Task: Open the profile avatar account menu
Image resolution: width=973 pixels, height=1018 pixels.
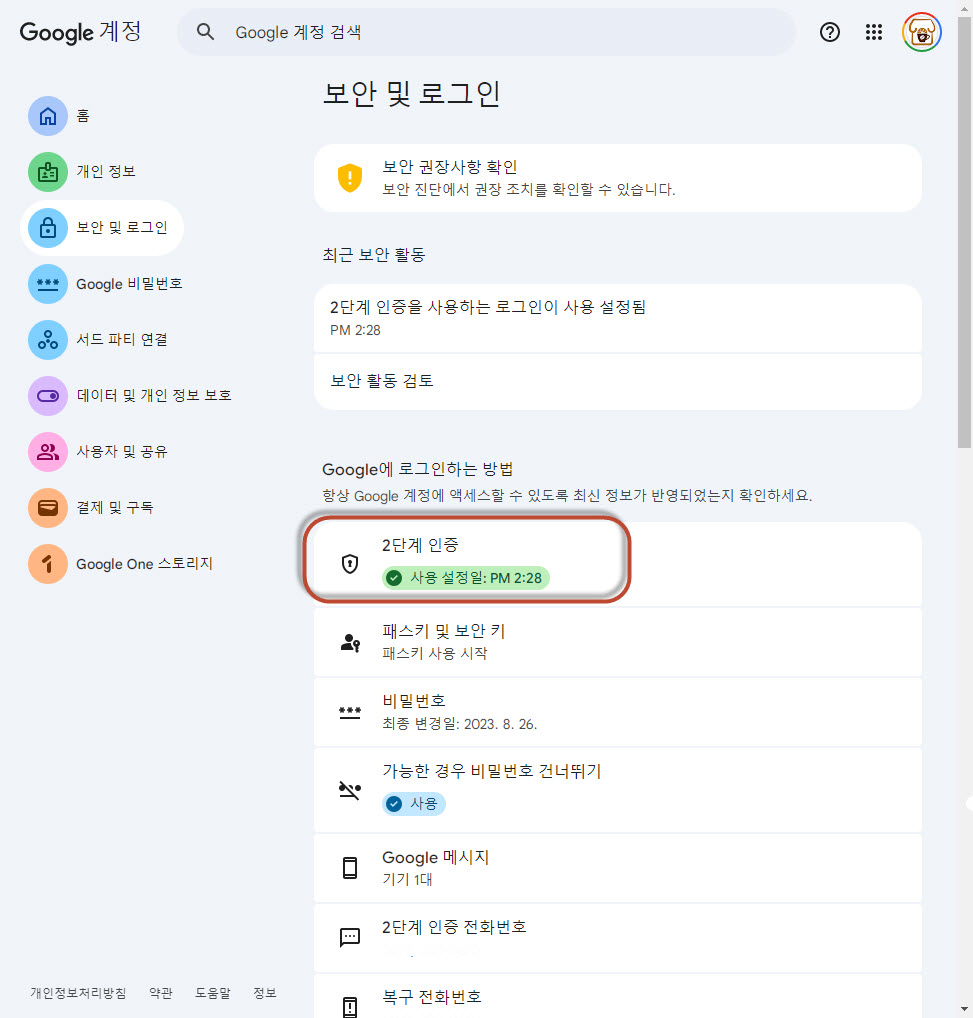Action: click(x=921, y=32)
